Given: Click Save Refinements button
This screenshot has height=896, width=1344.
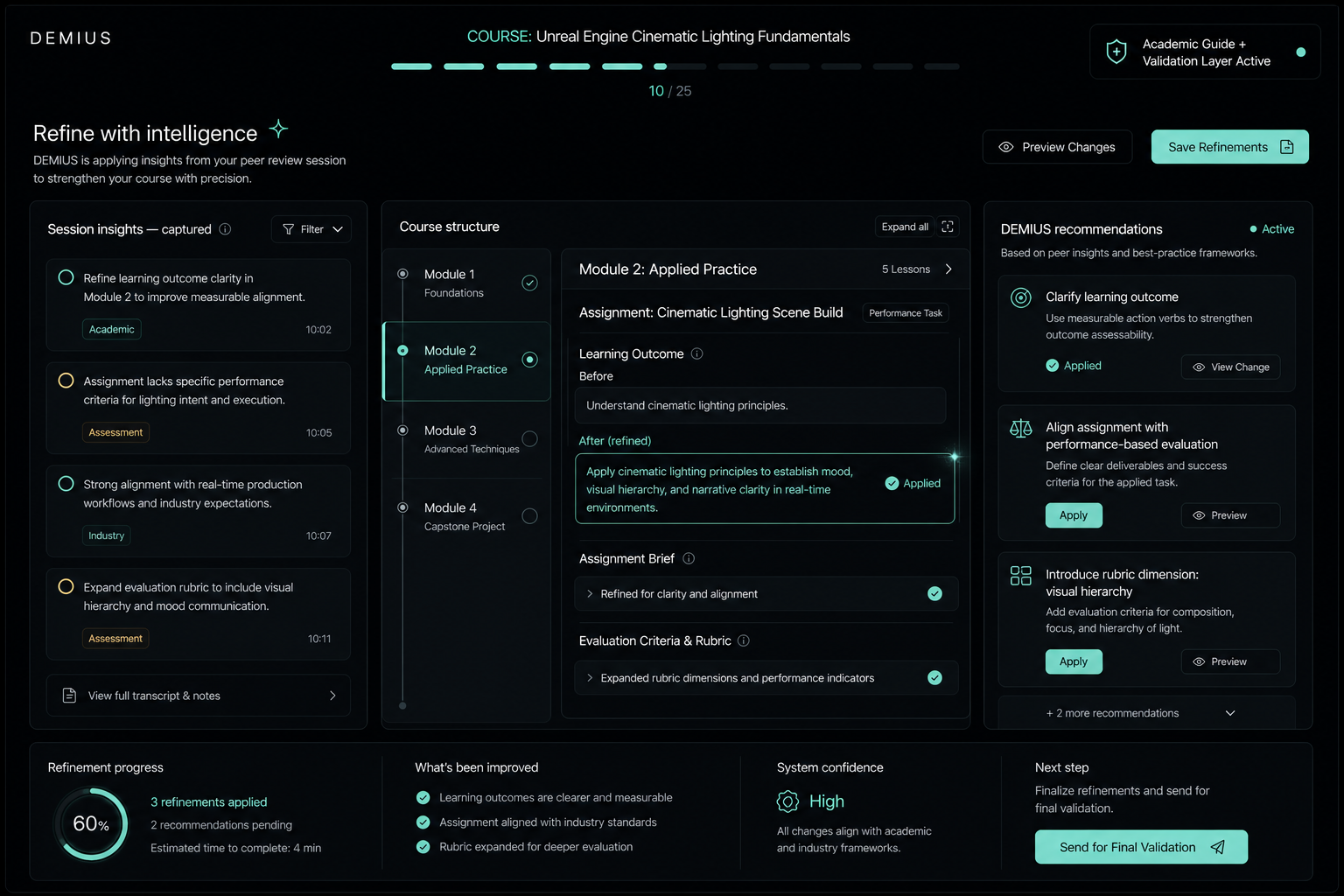Looking at the screenshot, I should 1230,147.
